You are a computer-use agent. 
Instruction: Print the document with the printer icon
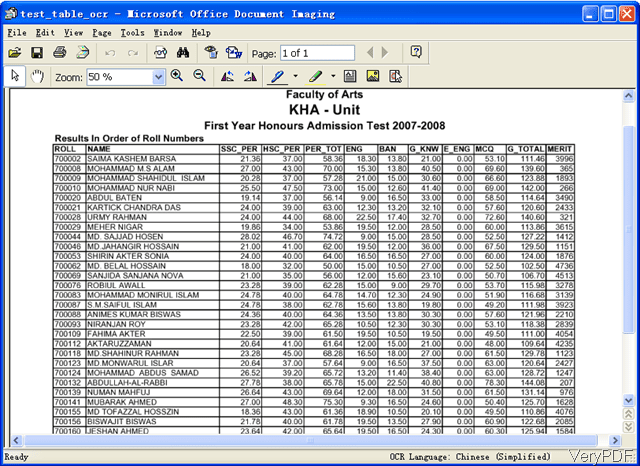click(x=60, y=52)
